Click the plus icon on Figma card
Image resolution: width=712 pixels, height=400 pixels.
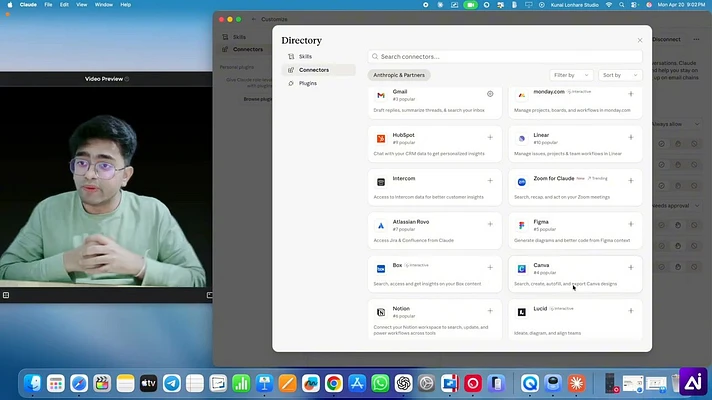tap(631, 224)
